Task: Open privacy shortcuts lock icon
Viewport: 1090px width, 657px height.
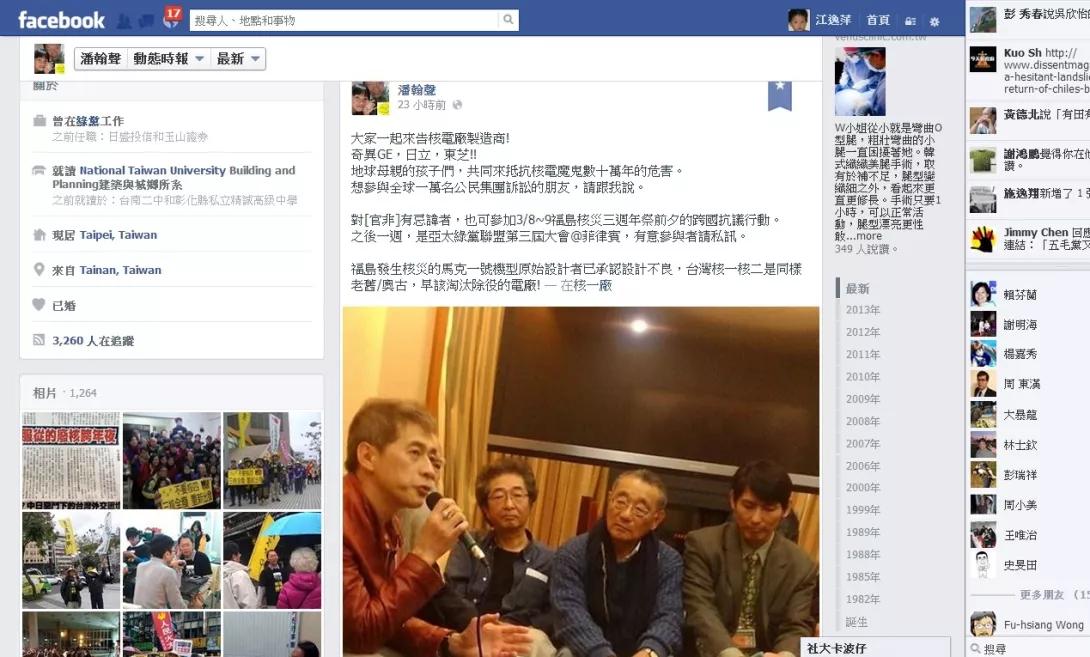Action: (911, 22)
